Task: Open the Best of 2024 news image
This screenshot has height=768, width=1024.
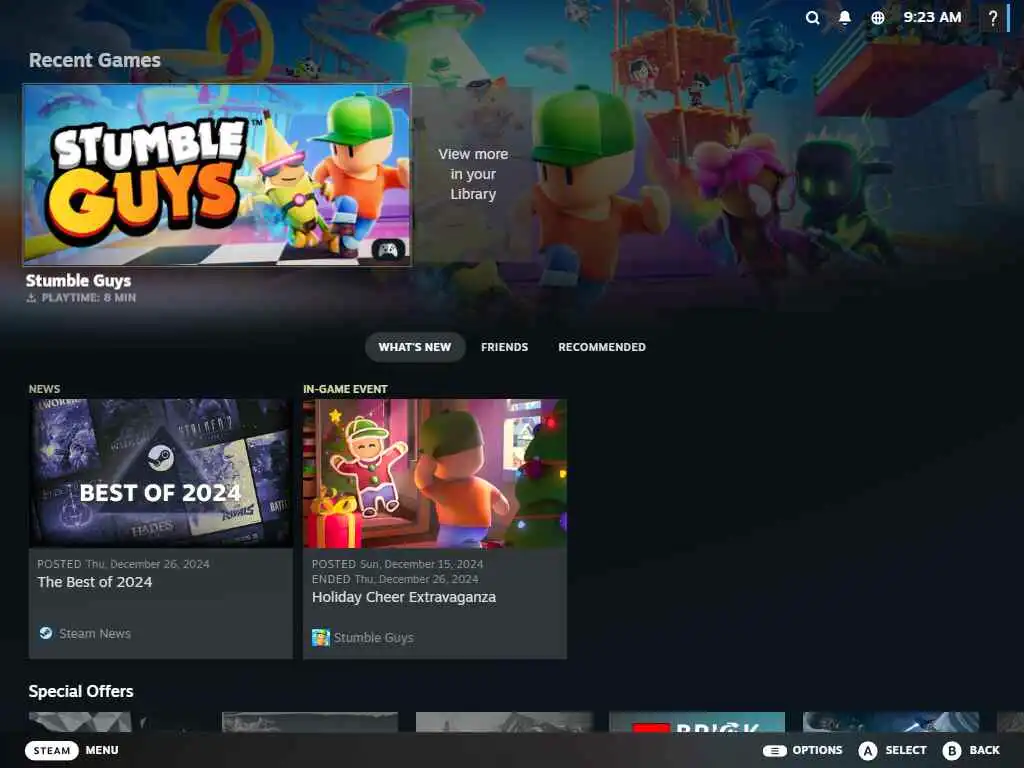Action: pyautogui.click(x=161, y=473)
